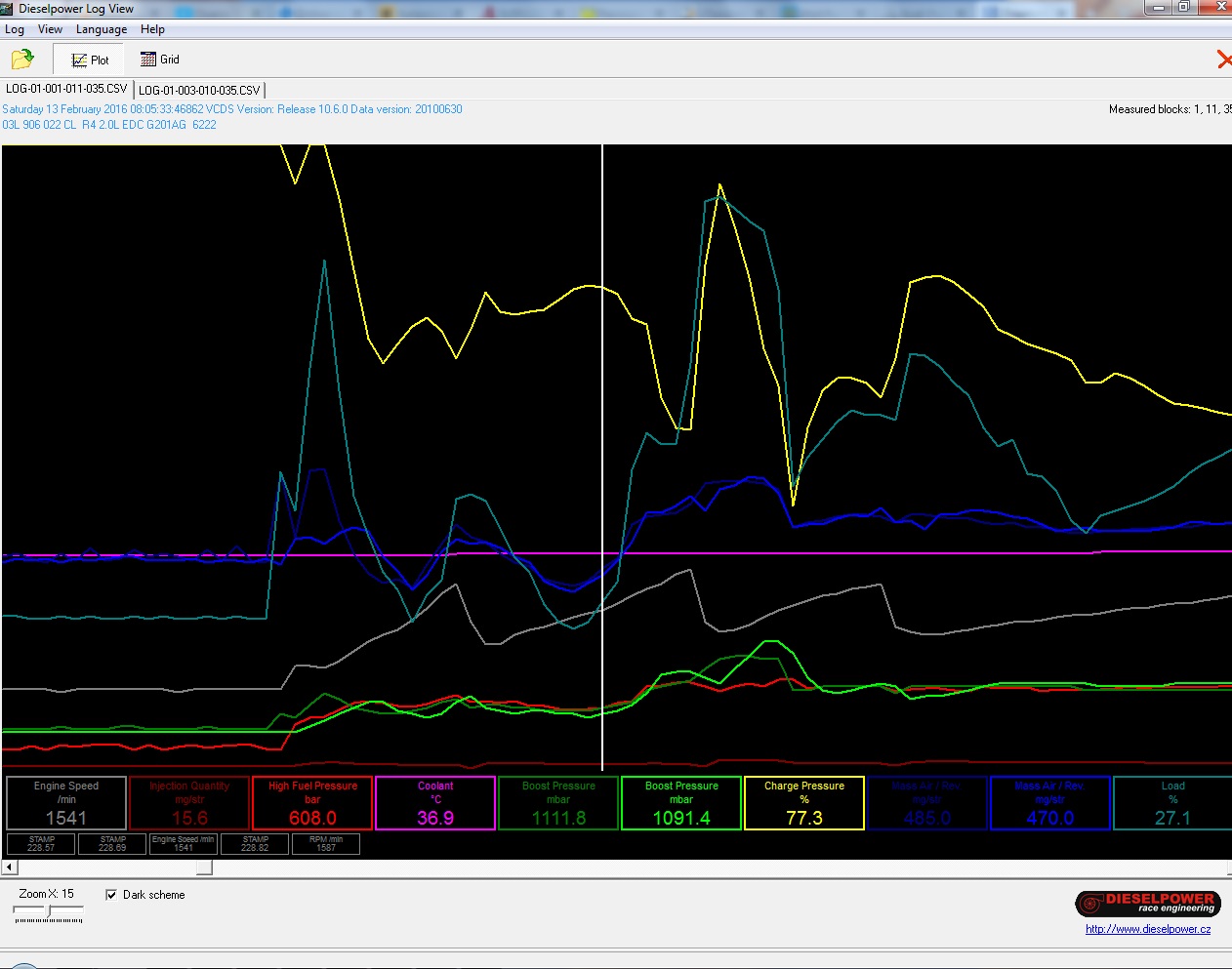Toggle the Dark scheme checkbox
Image resolution: width=1232 pixels, height=969 pixels.
tap(111, 895)
